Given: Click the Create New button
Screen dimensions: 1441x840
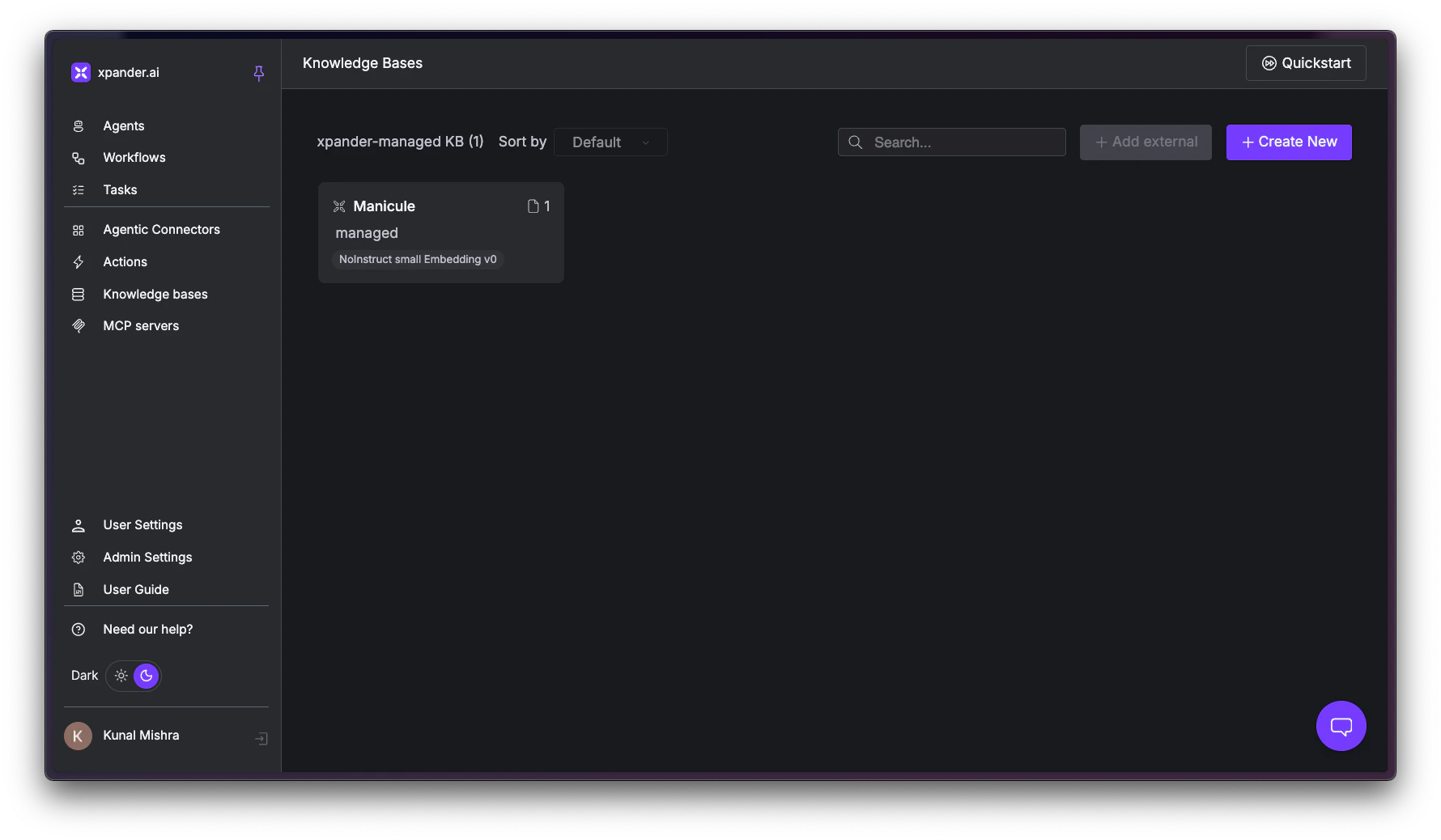Looking at the screenshot, I should click(x=1288, y=142).
